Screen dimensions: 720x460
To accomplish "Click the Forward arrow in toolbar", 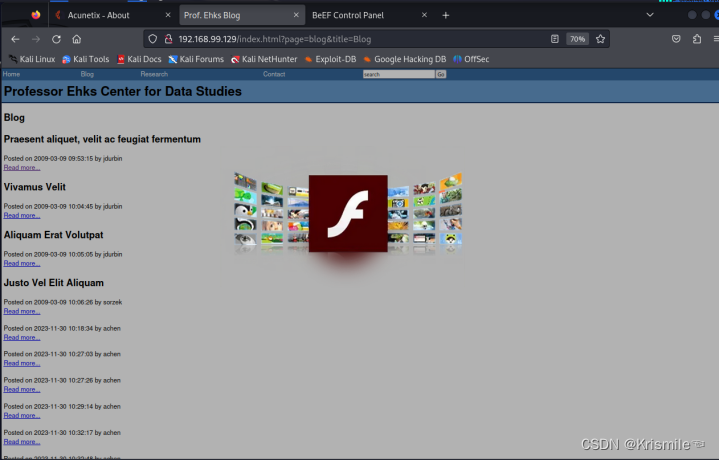I will [36, 39].
